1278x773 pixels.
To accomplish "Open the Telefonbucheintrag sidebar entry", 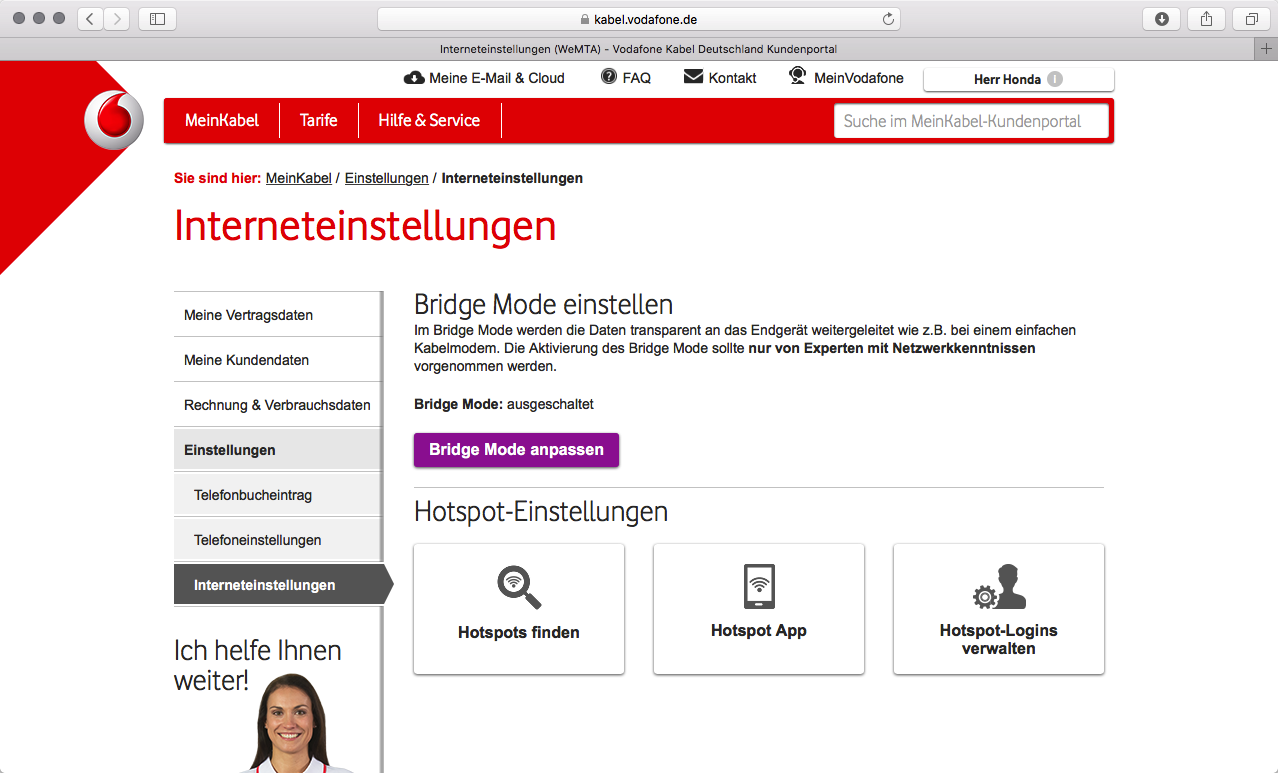I will pyautogui.click(x=277, y=495).
